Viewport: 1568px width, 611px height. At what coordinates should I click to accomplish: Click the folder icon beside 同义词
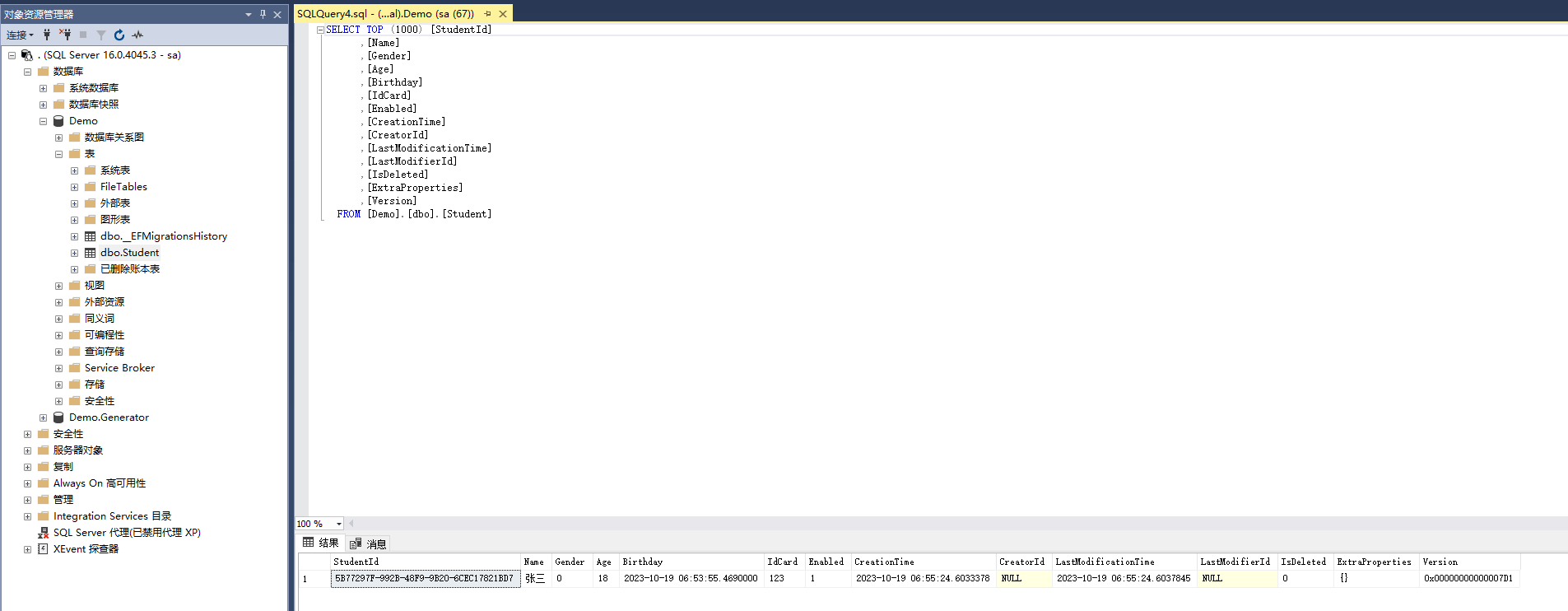pos(75,319)
